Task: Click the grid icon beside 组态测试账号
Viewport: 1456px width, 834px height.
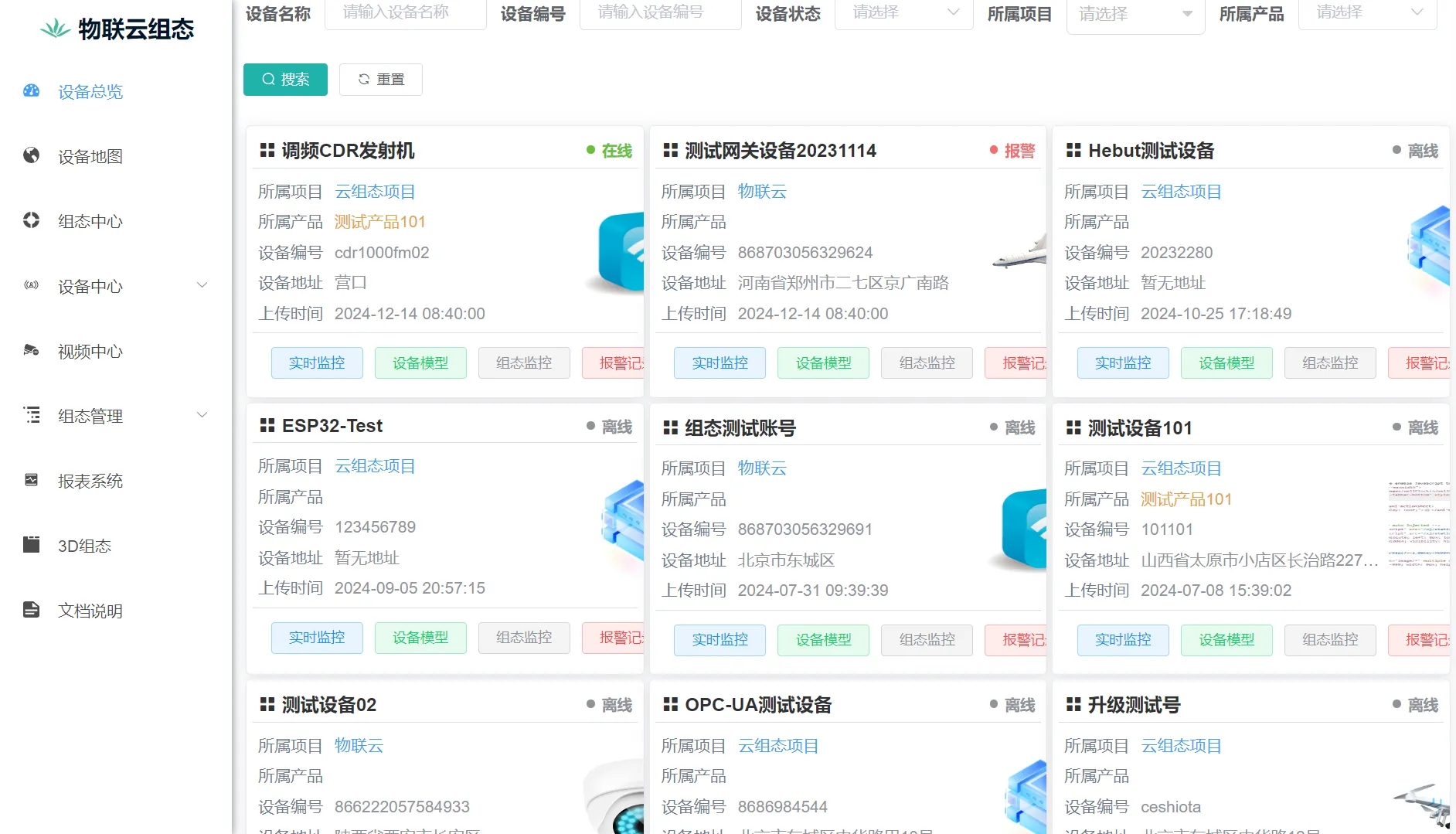Action: [671, 427]
